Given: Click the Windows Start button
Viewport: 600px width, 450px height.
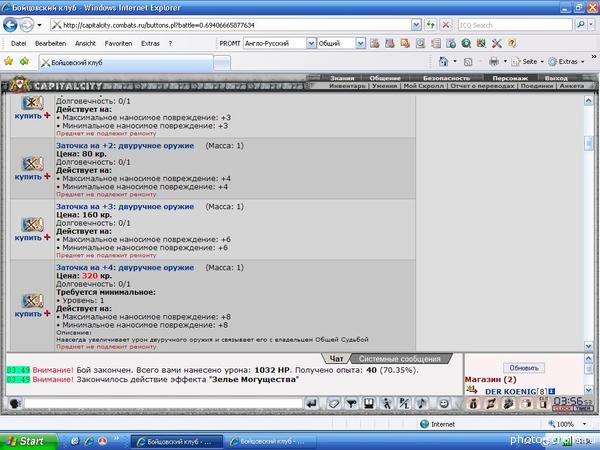Looking at the screenshot, I should tap(28, 441).
